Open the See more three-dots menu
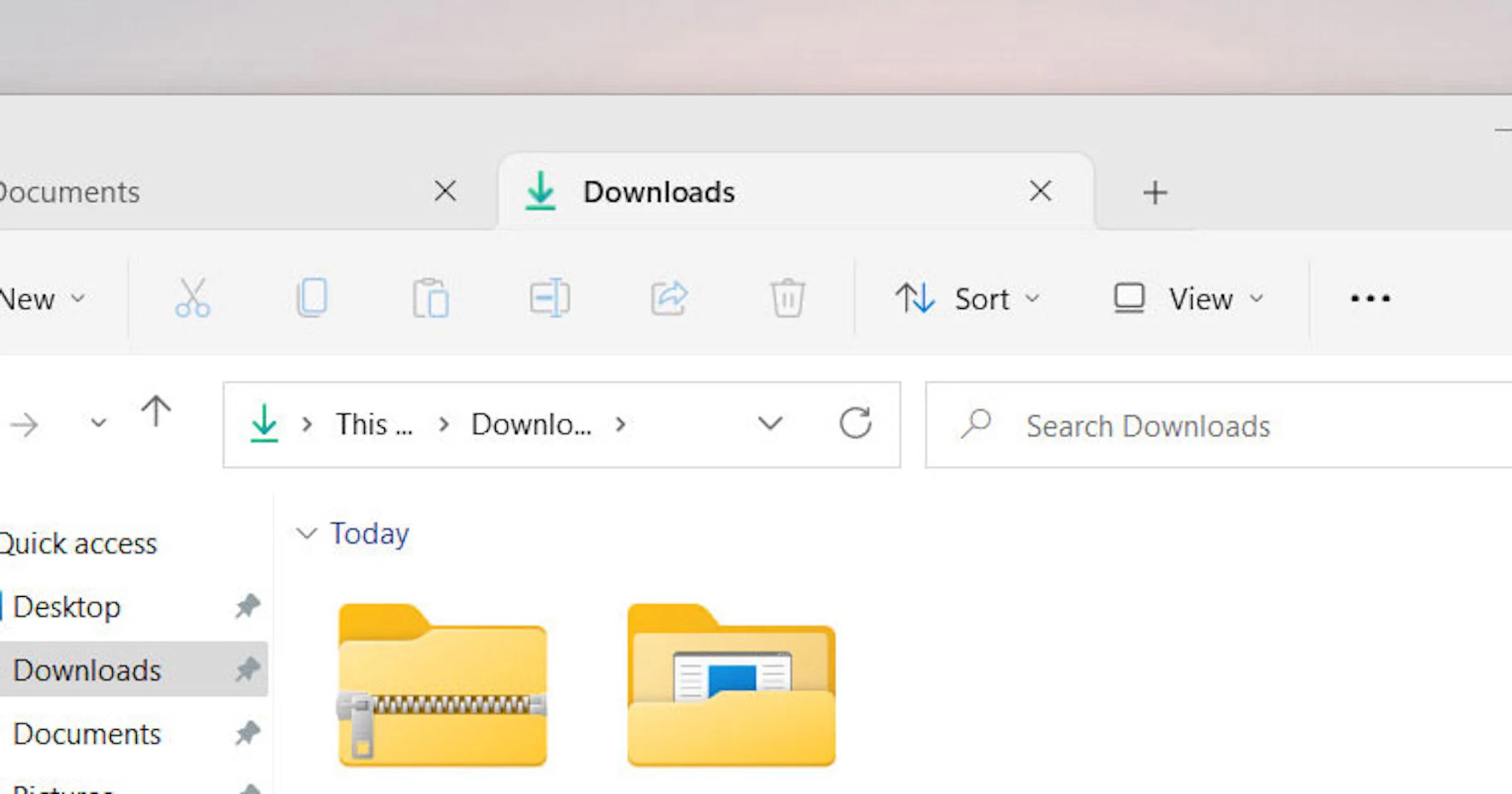 [1371, 298]
